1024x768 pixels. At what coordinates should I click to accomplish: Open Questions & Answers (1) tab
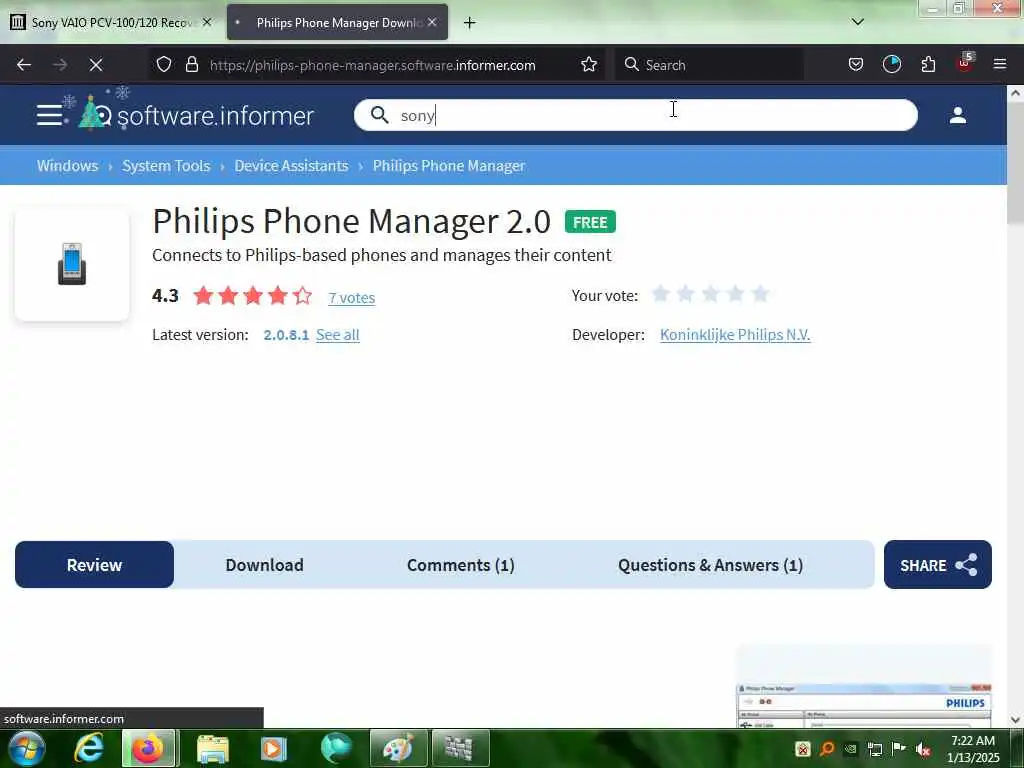711,565
